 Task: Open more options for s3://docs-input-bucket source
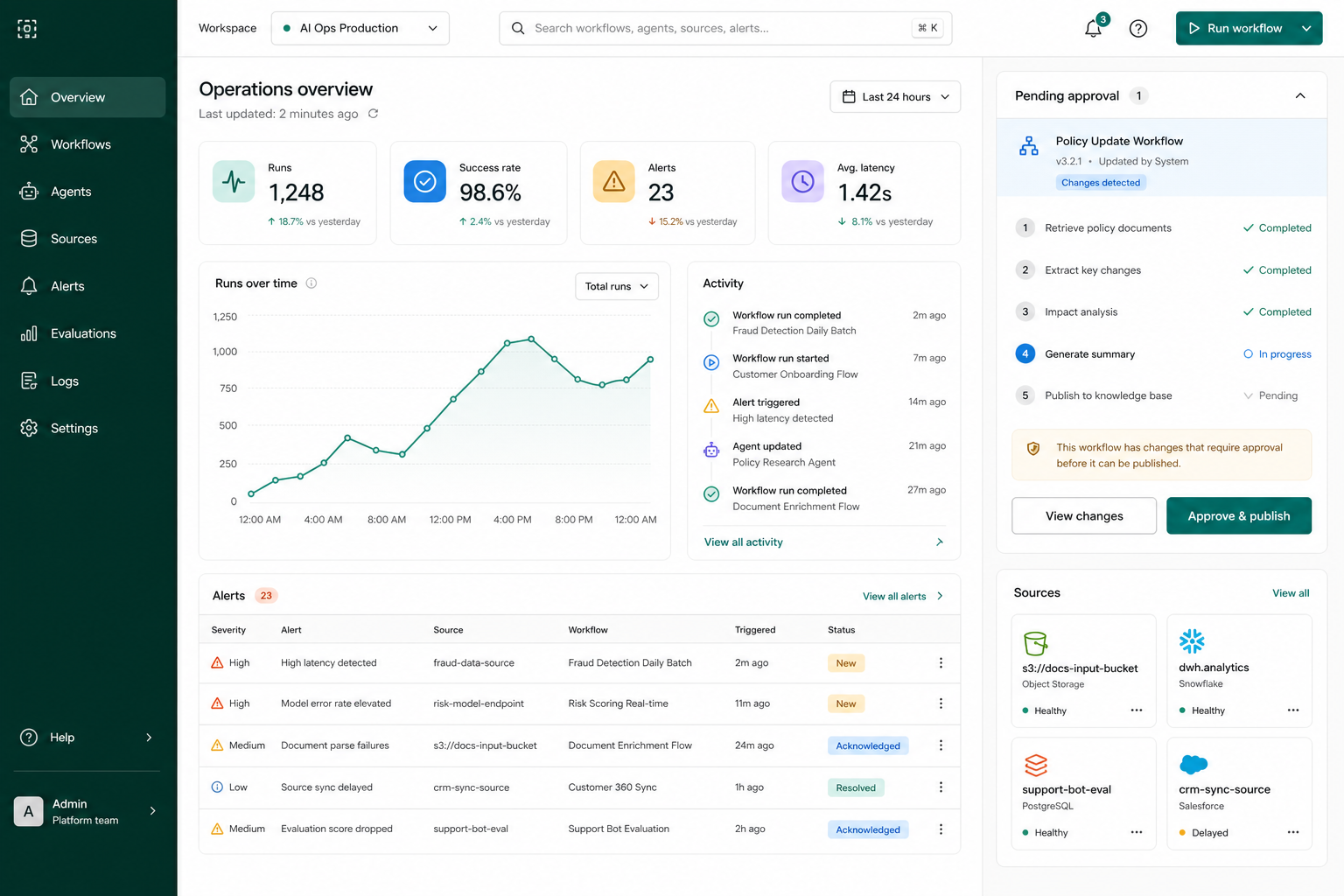pos(1137,710)
